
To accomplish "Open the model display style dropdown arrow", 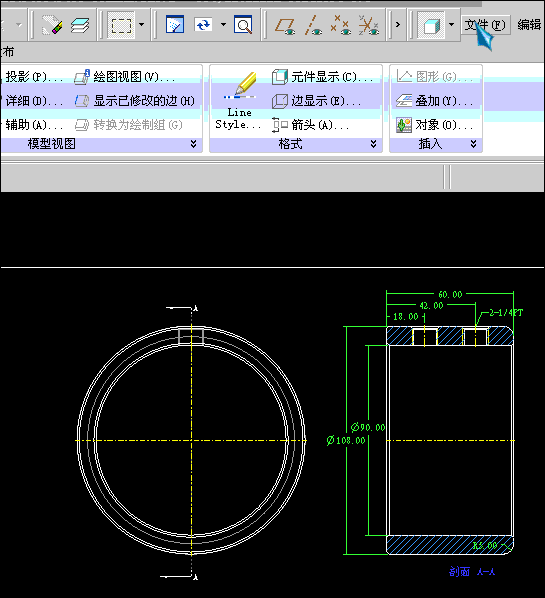I will [x=452, y=25].
